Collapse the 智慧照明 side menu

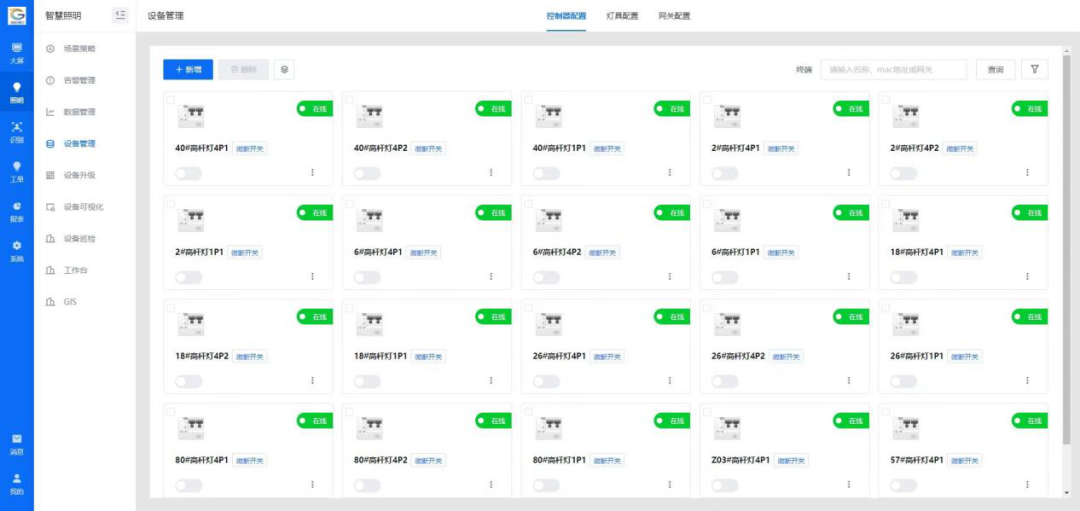click(x=120, y=15)
